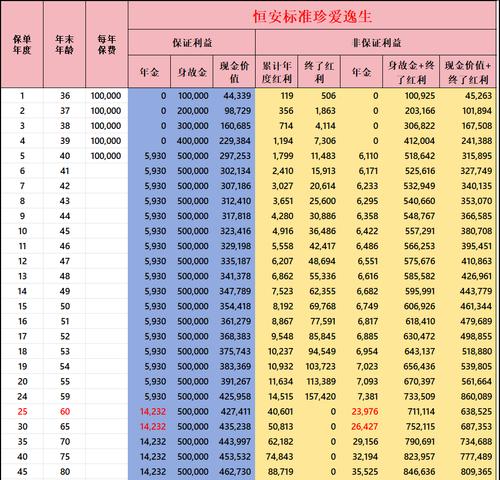The image size is (500, 480).
Task: Click age cell 75
Action: click(65, 456)
